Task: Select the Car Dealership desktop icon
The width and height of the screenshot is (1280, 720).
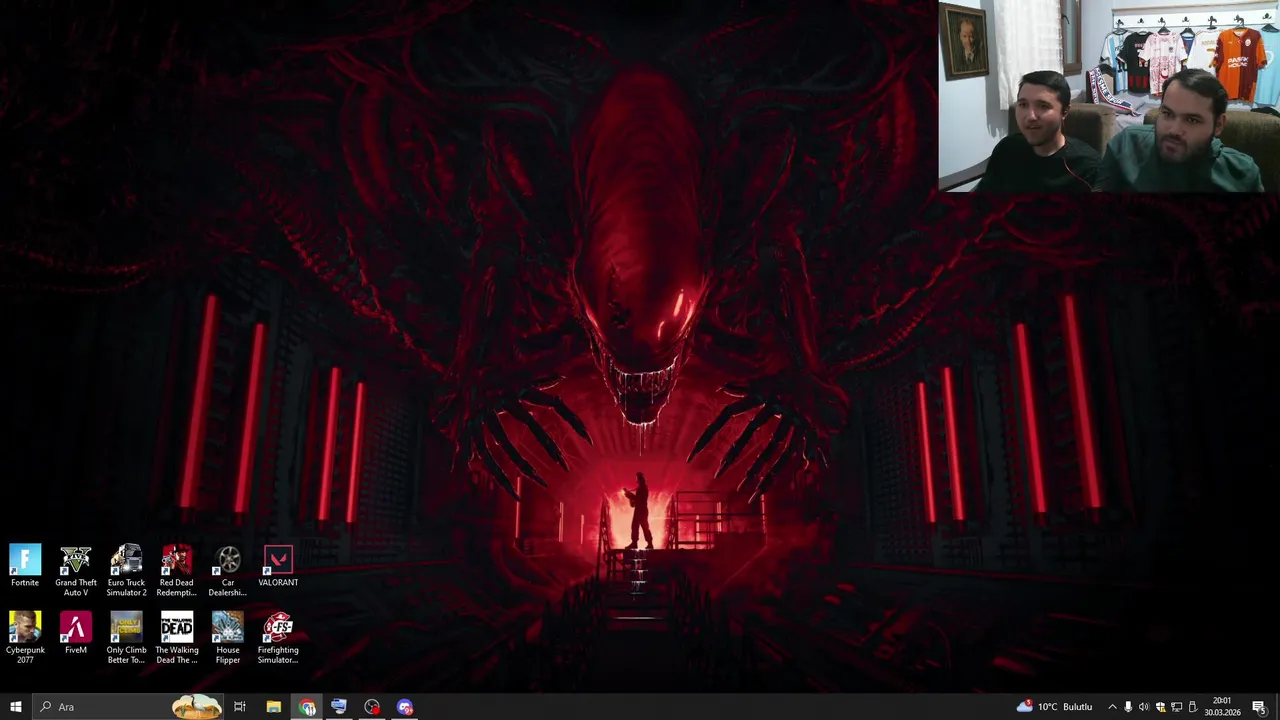Action: tap(227, 570)
